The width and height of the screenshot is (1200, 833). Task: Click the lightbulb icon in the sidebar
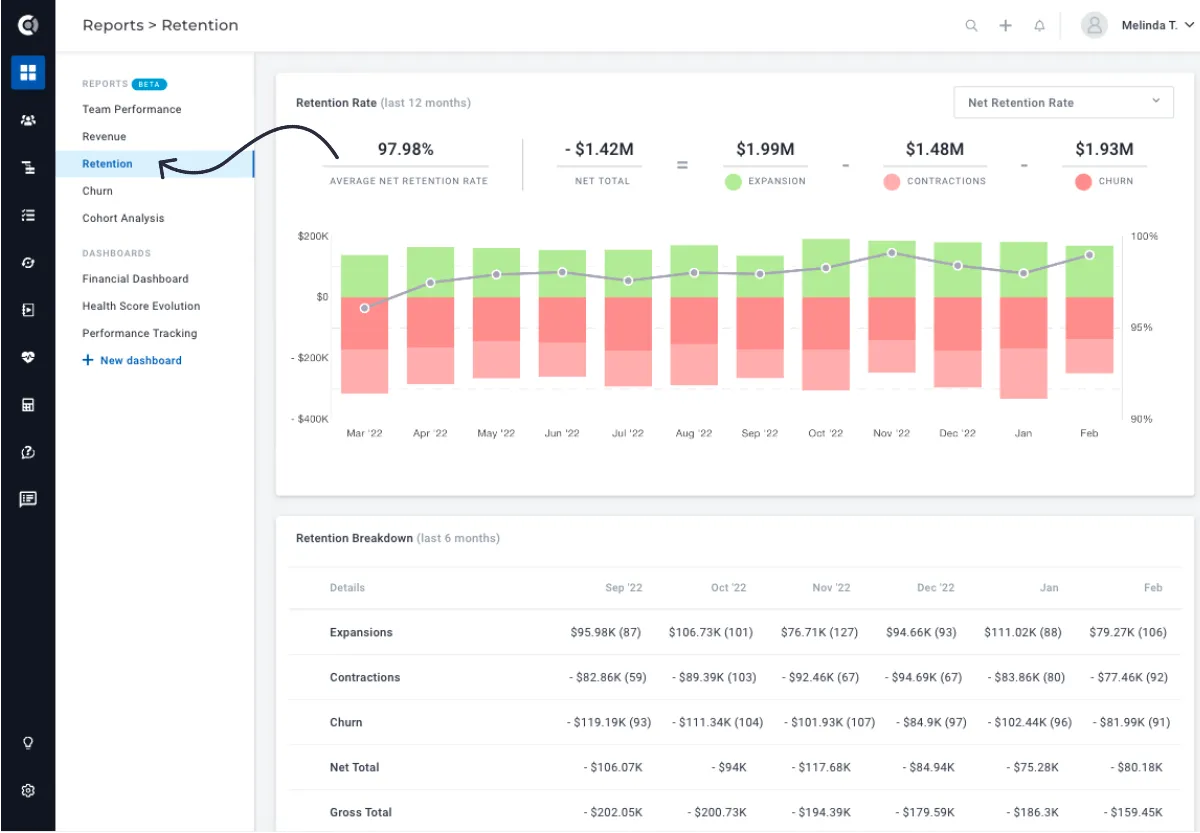[x=28, y=743]
